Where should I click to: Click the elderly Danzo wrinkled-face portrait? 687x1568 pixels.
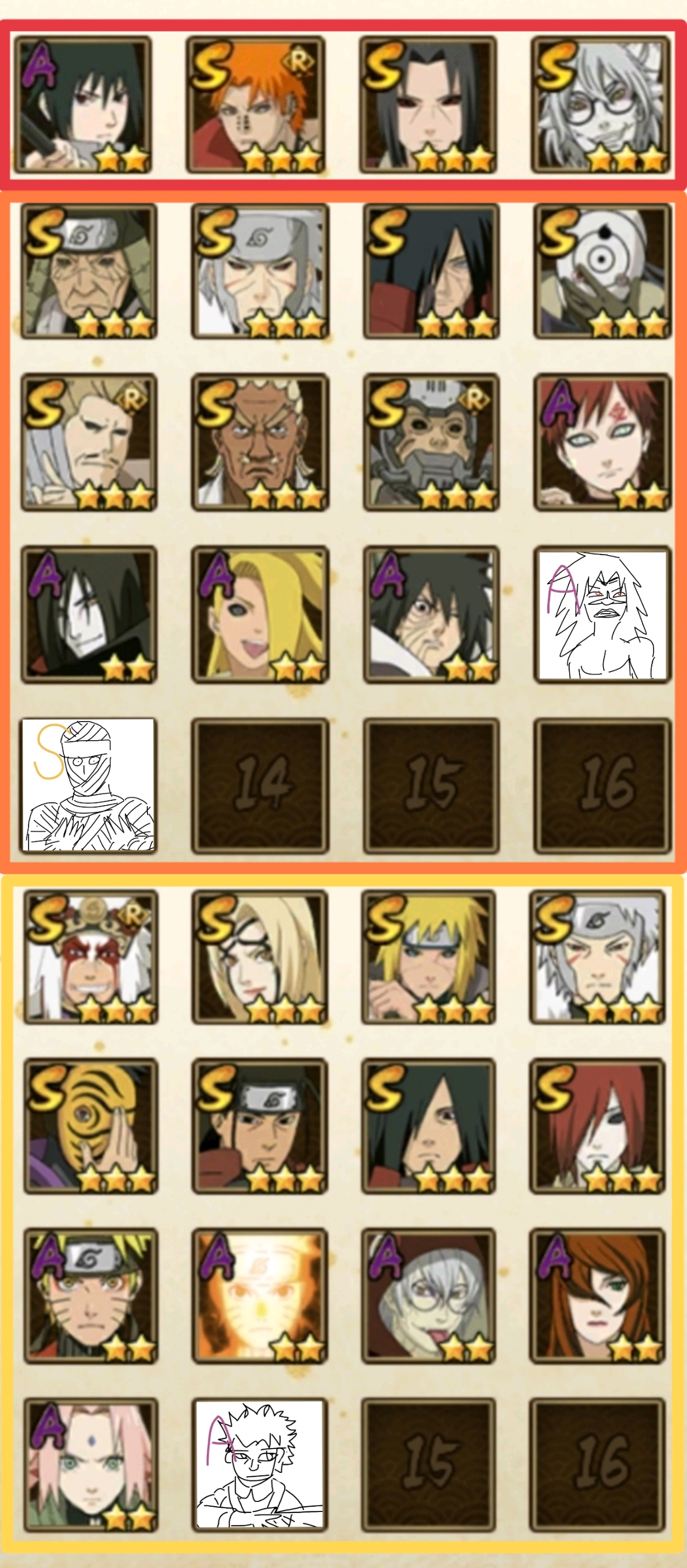pos(431,614)
